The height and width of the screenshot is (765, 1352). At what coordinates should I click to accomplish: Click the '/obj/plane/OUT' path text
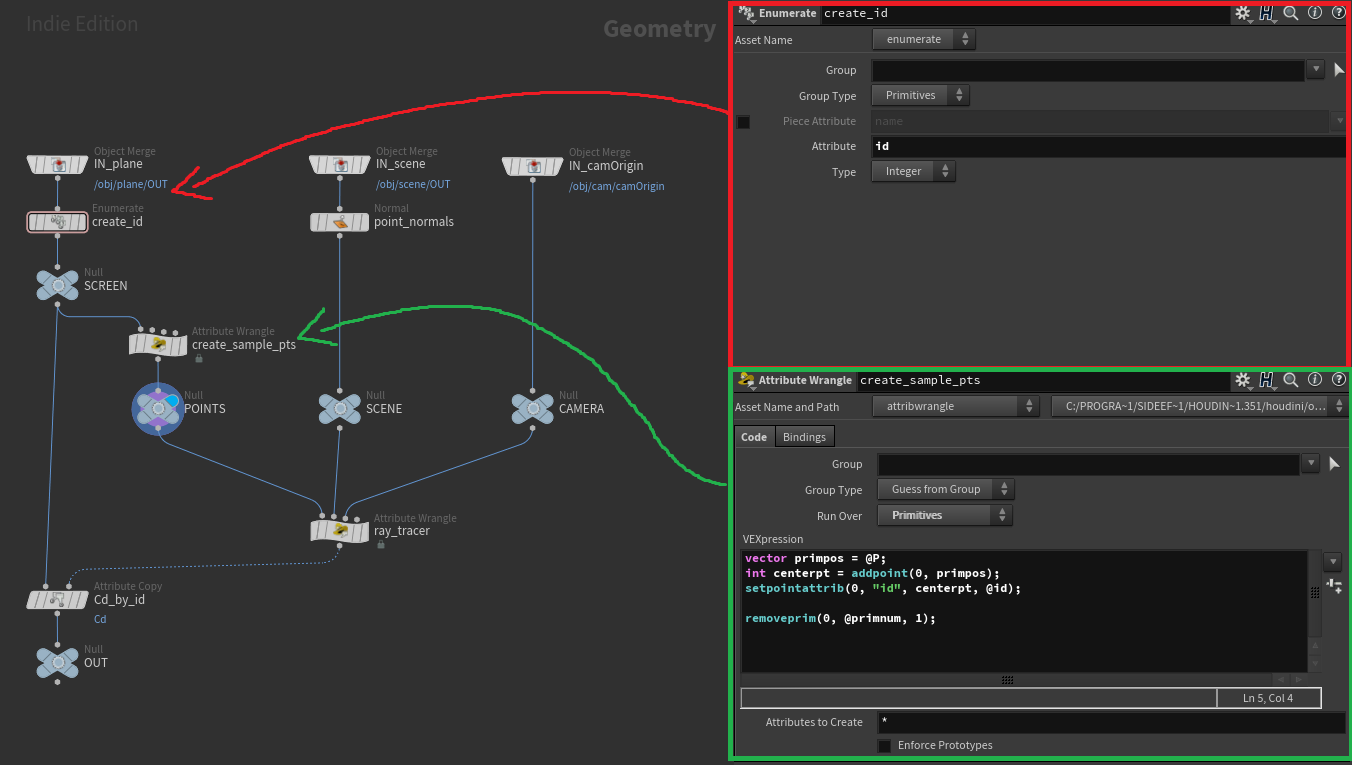point(131,185)
